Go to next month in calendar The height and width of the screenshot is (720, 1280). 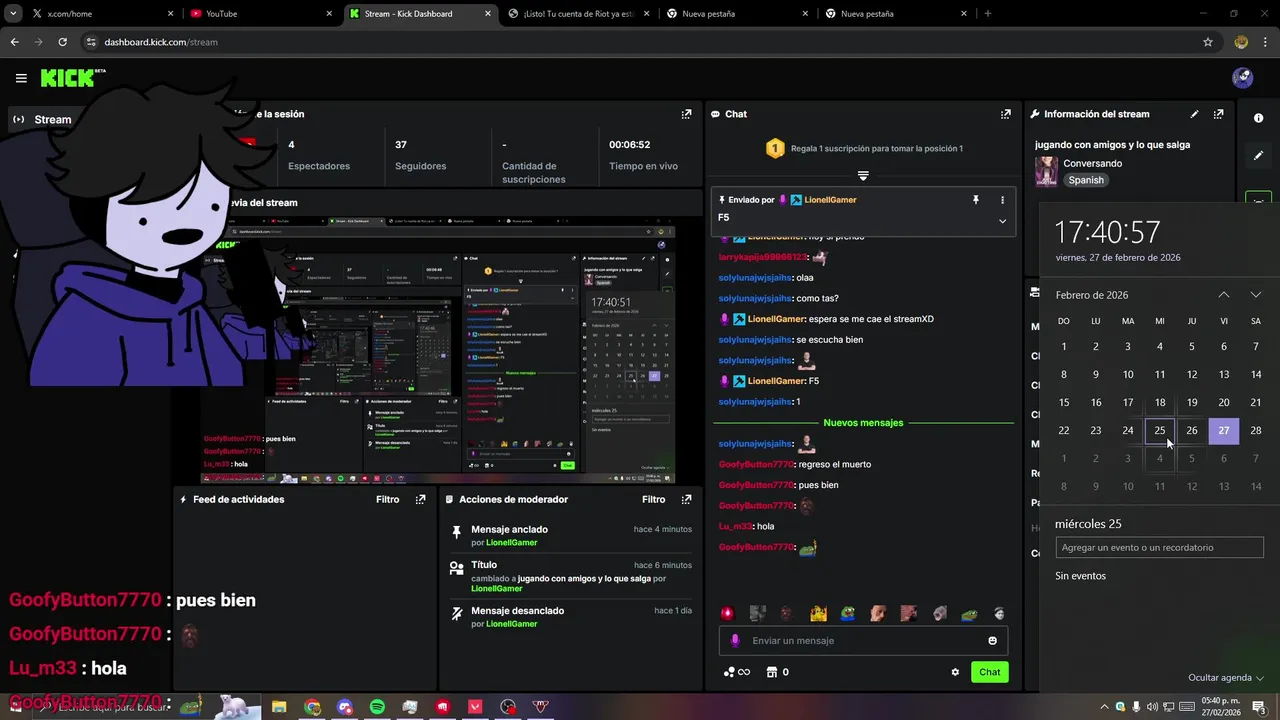(1256, 295)
